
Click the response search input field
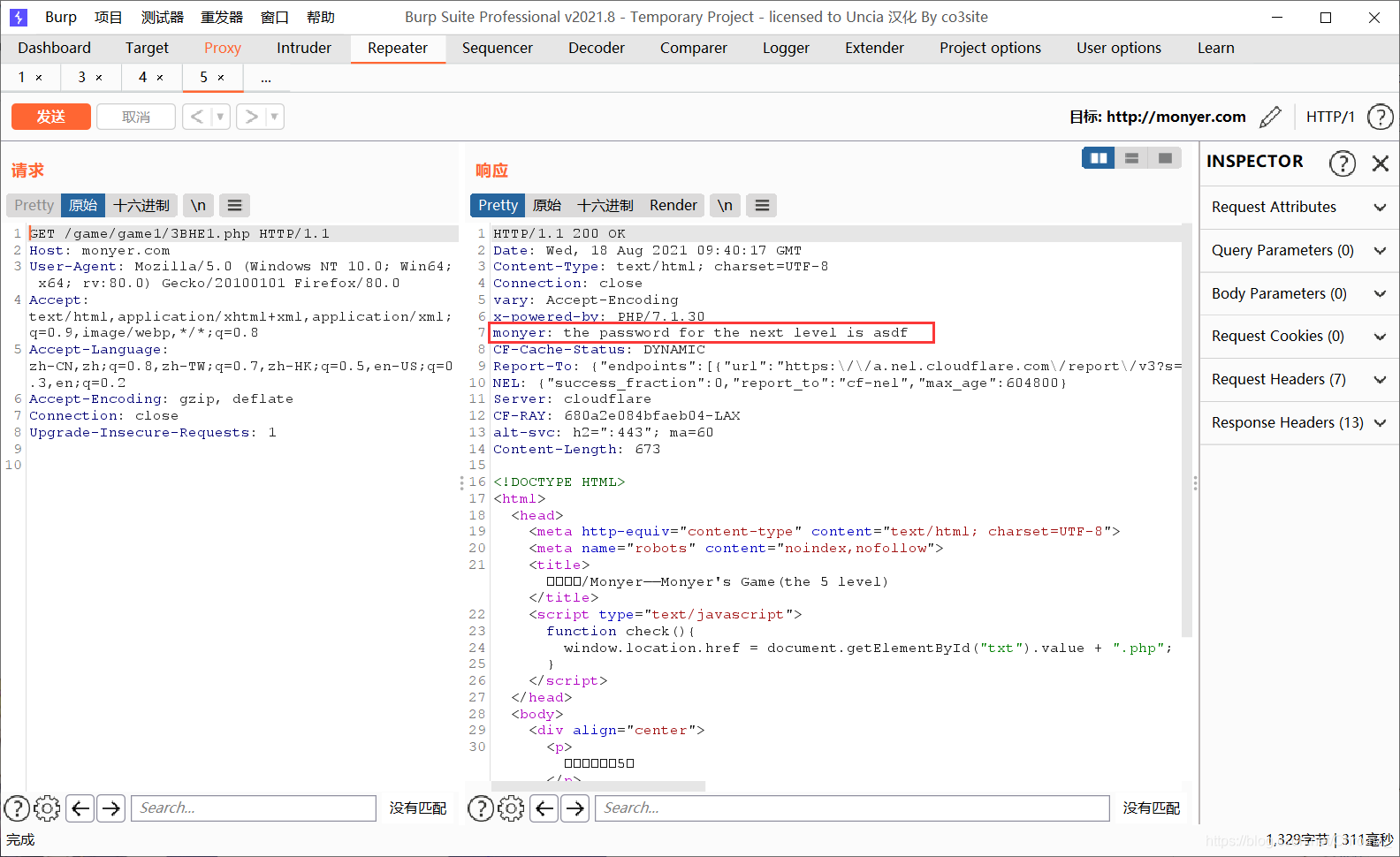[x=853, y=808]
